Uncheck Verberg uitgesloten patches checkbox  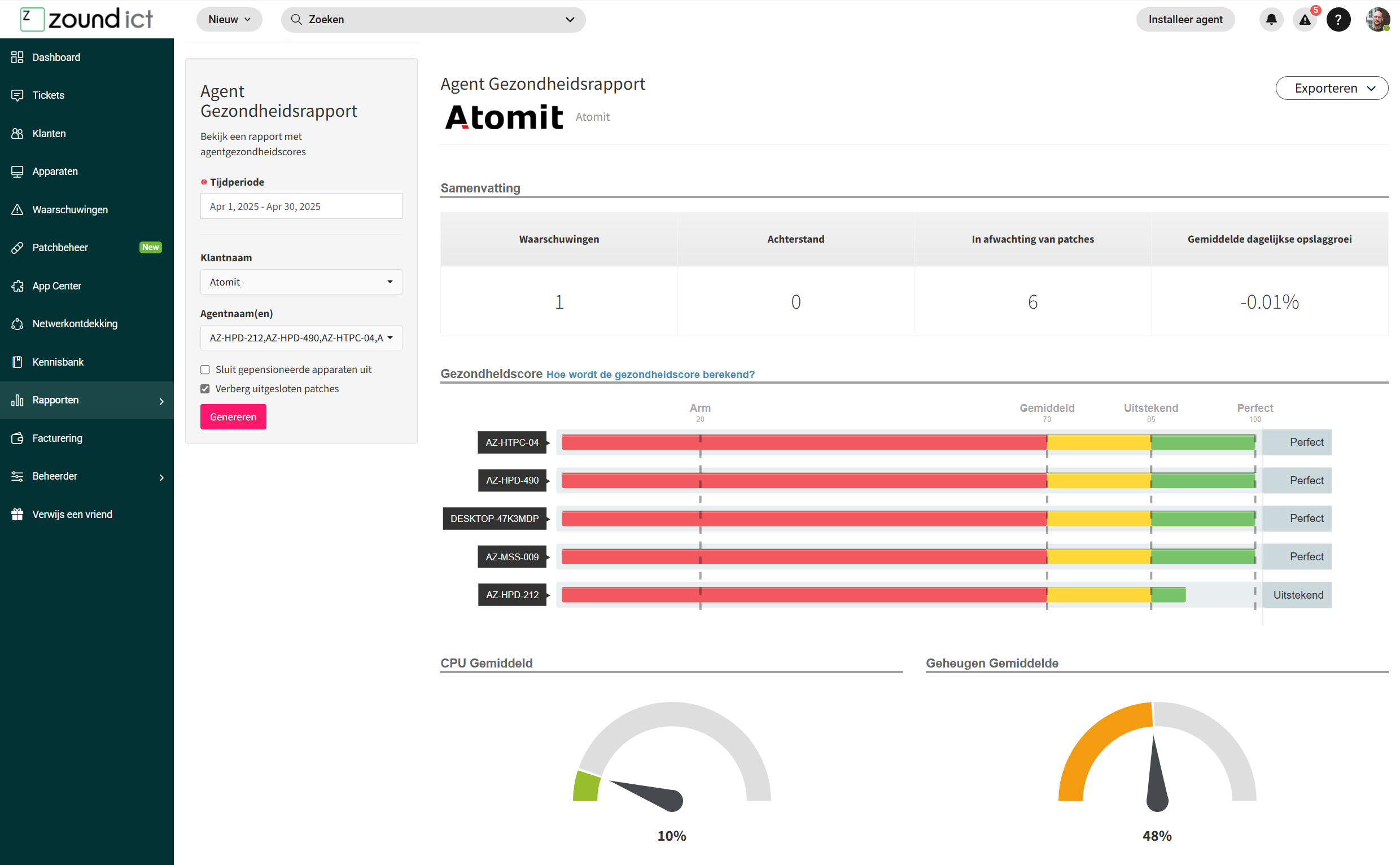(205, 389)
